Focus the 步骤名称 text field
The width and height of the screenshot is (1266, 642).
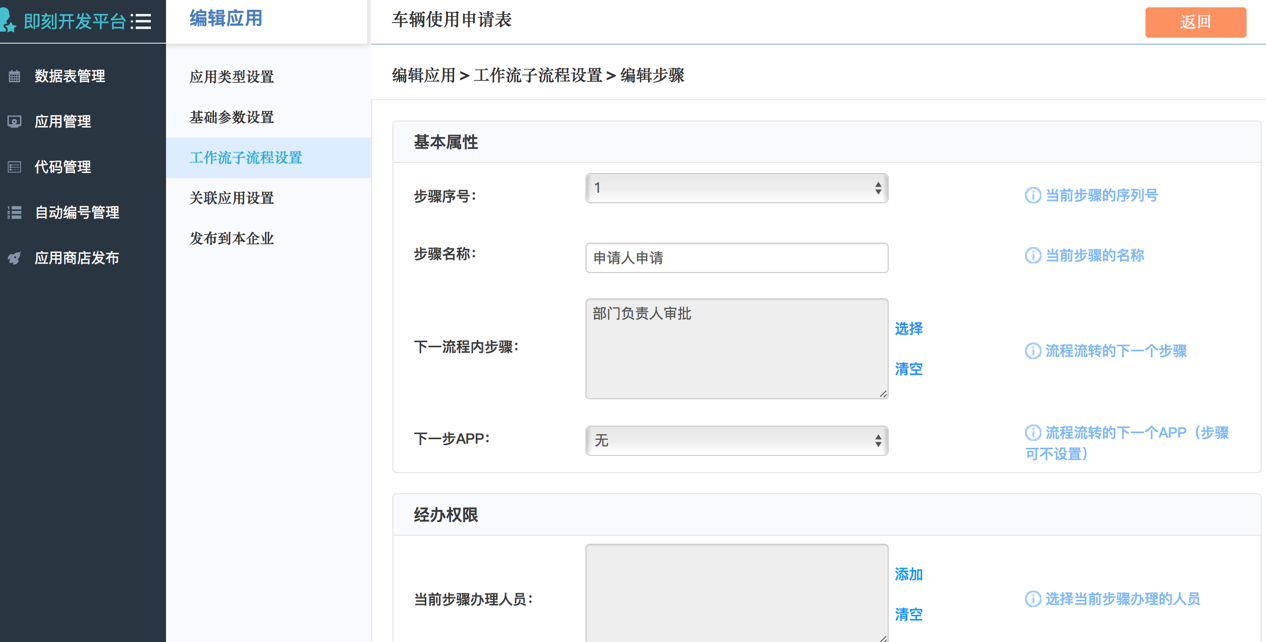coord(736,258)
